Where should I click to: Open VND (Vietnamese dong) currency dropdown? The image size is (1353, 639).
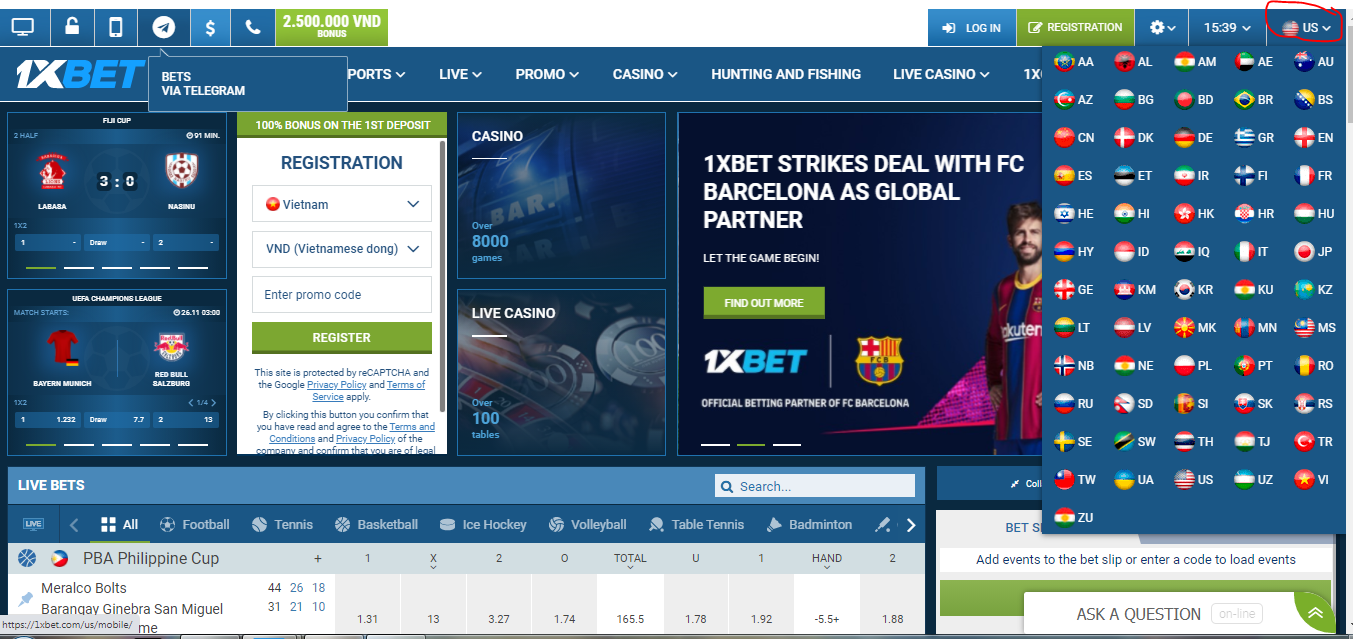[342, 249]
